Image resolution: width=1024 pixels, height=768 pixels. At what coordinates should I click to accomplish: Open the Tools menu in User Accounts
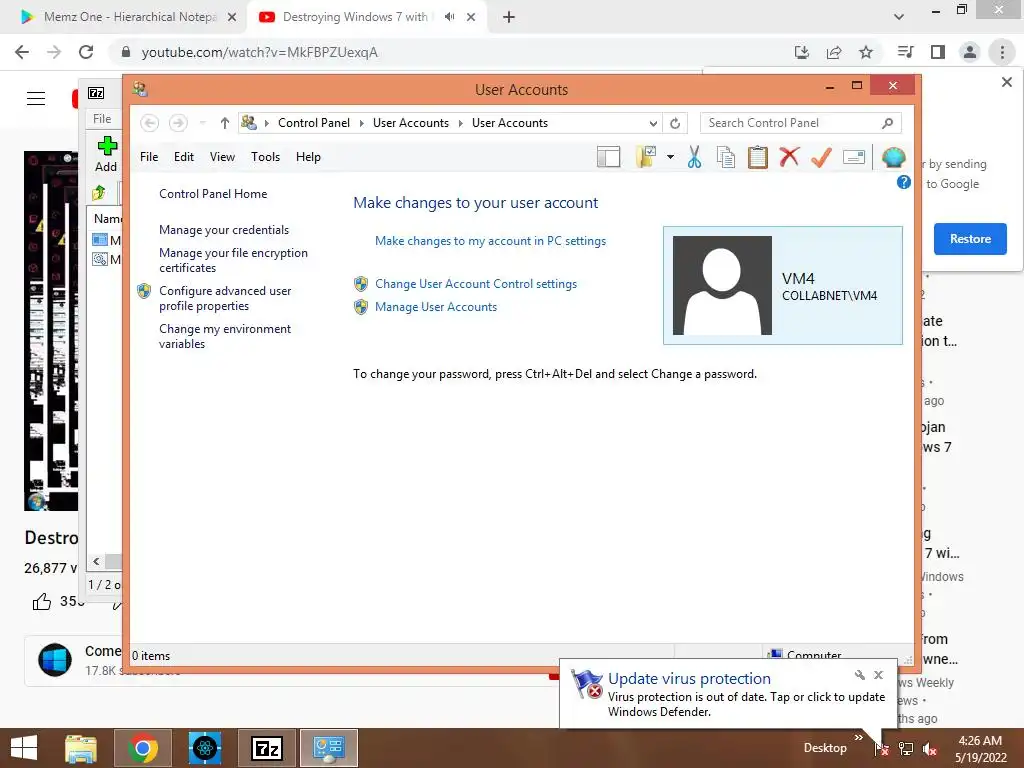coord(265,157)
